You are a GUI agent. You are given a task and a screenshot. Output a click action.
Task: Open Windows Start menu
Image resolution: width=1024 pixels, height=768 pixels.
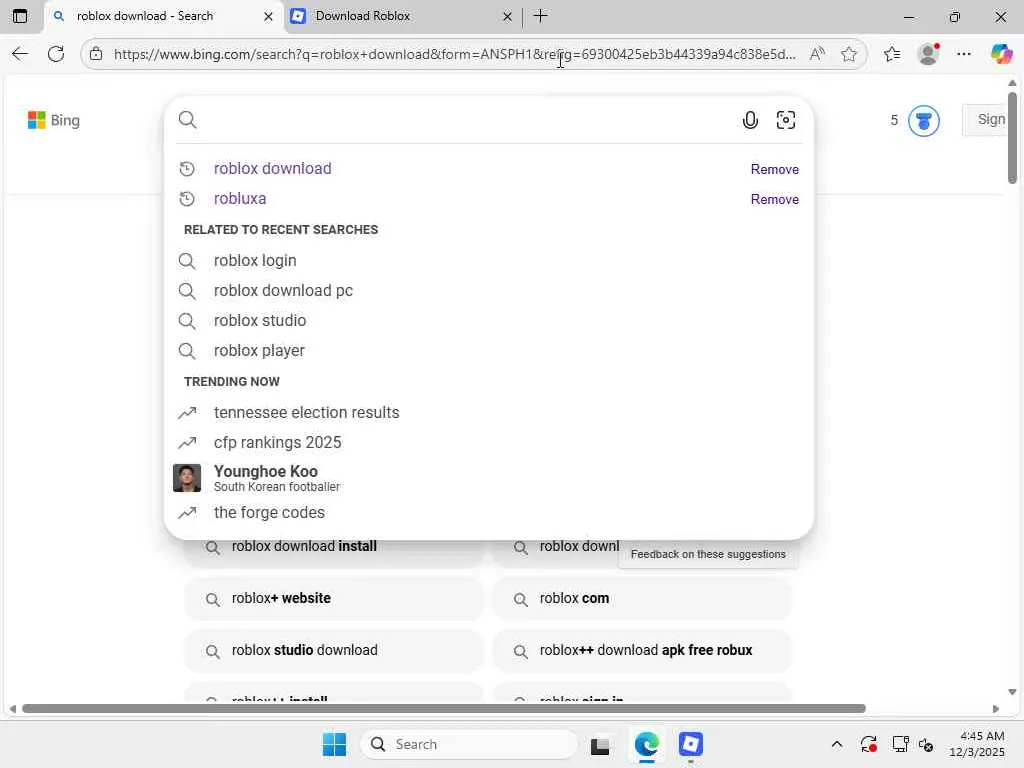334,744
